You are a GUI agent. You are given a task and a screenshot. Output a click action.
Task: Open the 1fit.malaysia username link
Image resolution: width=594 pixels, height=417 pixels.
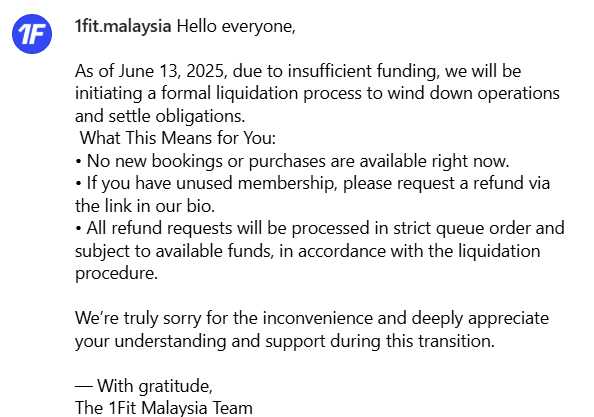123,27
